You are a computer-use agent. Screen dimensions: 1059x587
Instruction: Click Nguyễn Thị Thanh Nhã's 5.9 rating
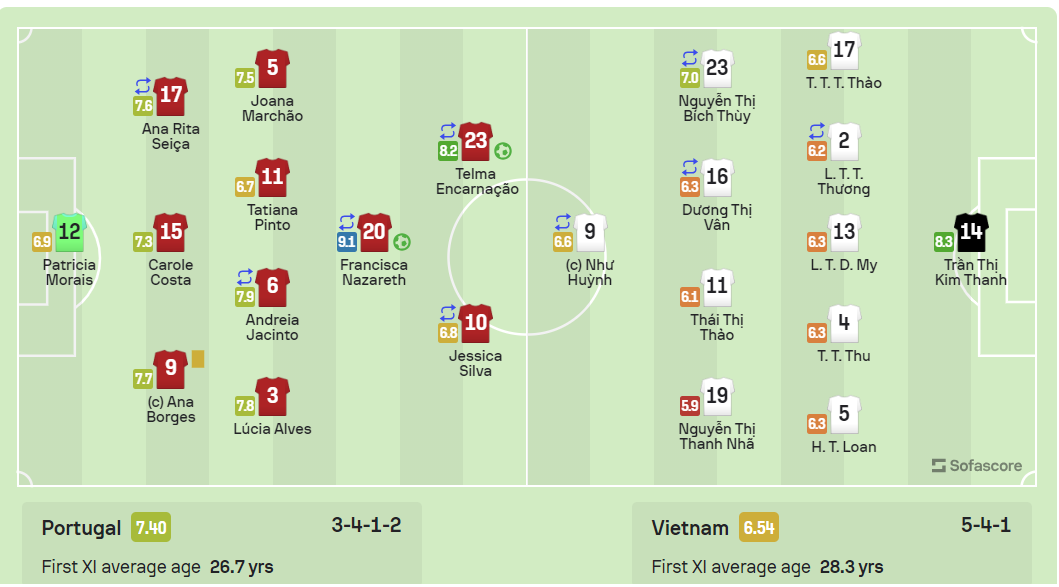[x=689, y=406]
